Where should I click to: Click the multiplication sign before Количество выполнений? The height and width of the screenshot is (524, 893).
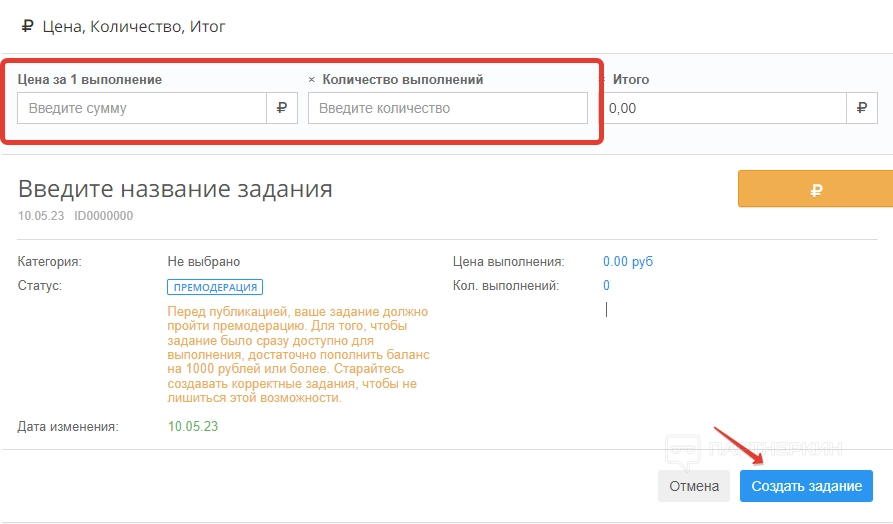311,80
